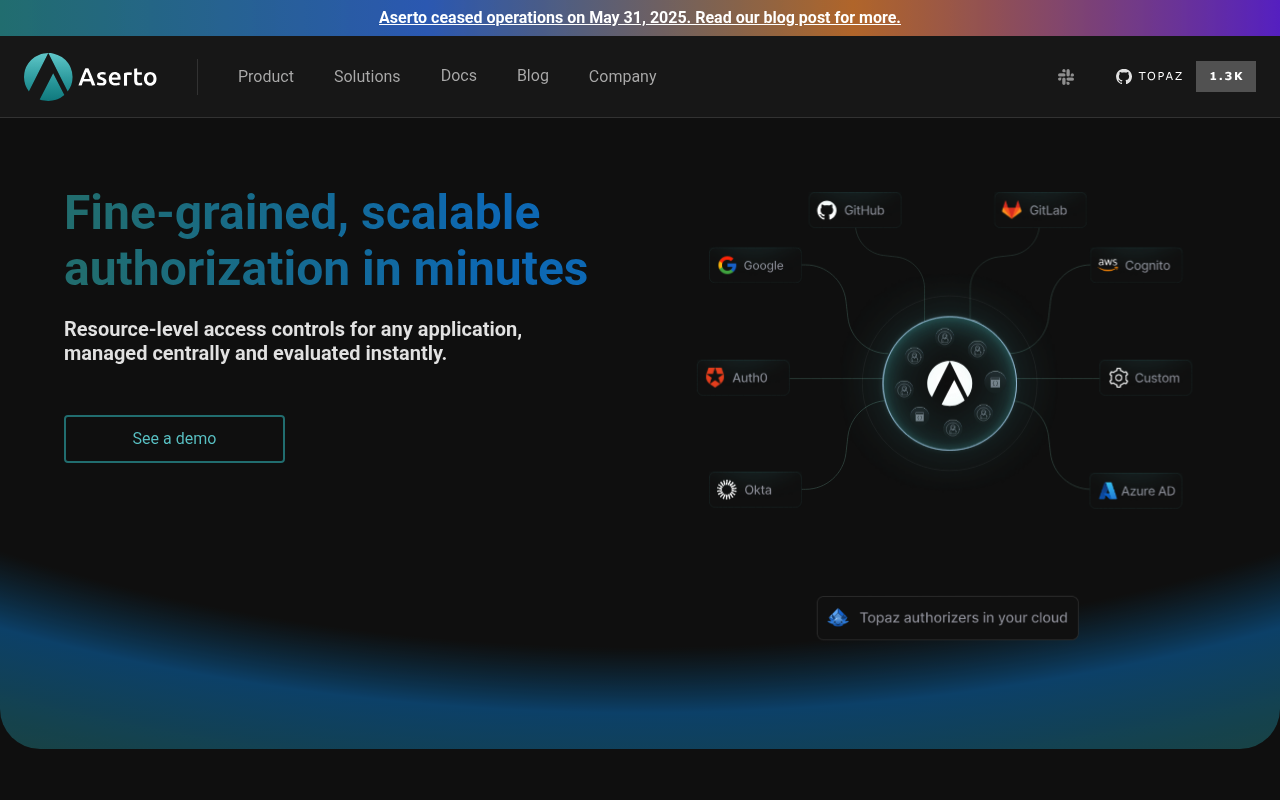Click the GitHub label in the diagram

[x=864, y=210]
